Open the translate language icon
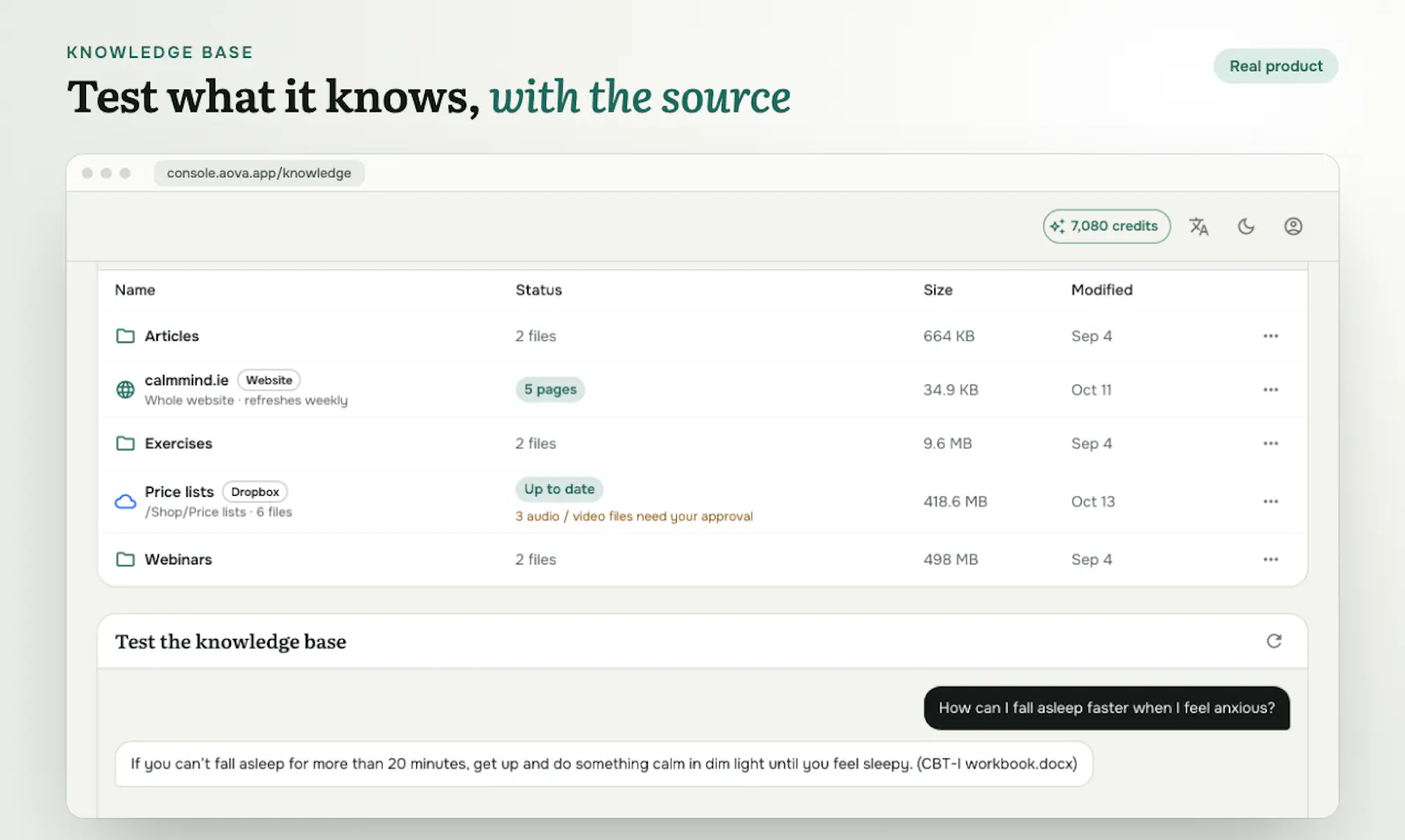Image resolution: width=1405 pixels, height=840 pixels. [1199, 226]
